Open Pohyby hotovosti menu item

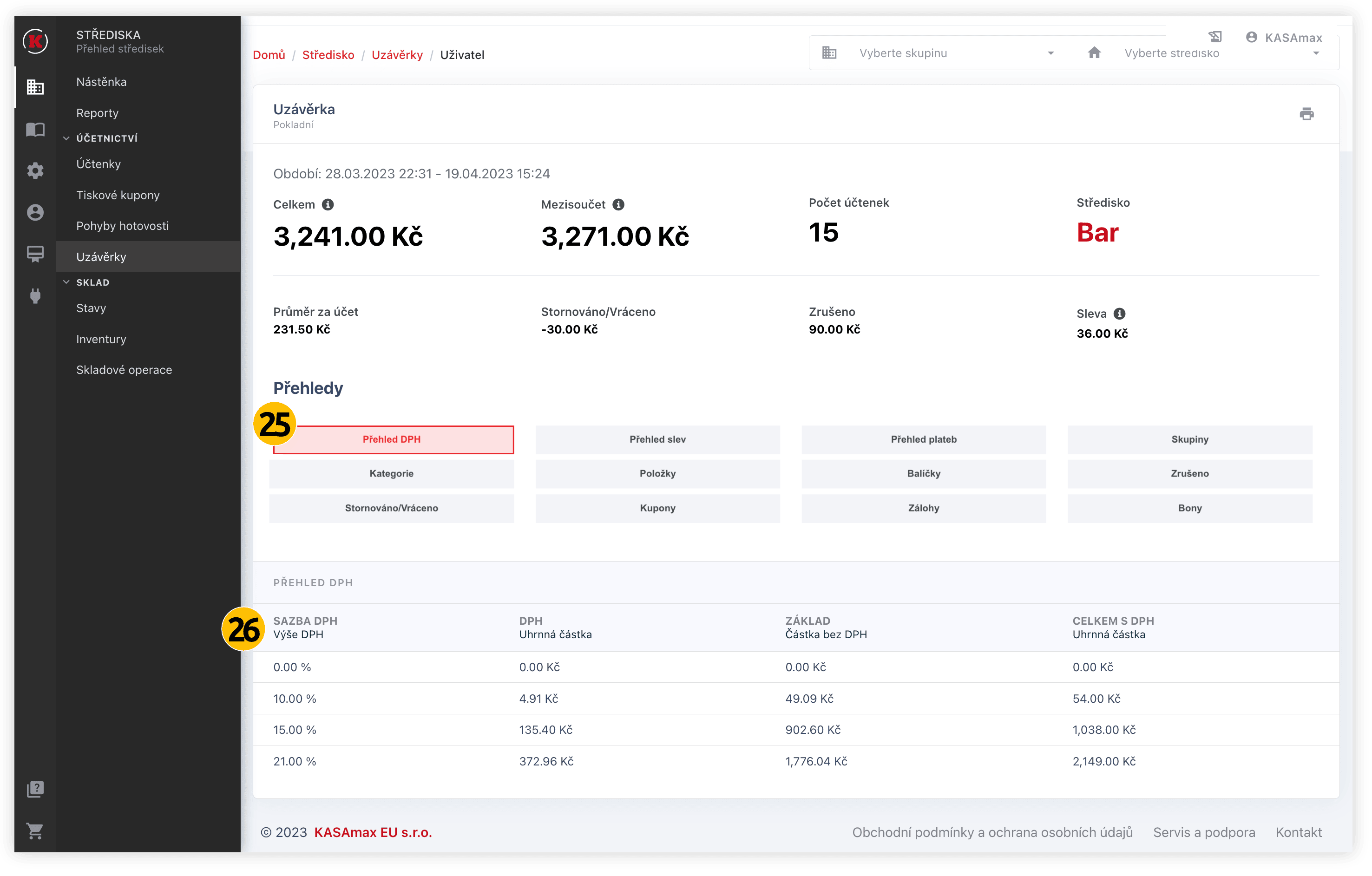[123, 226]
